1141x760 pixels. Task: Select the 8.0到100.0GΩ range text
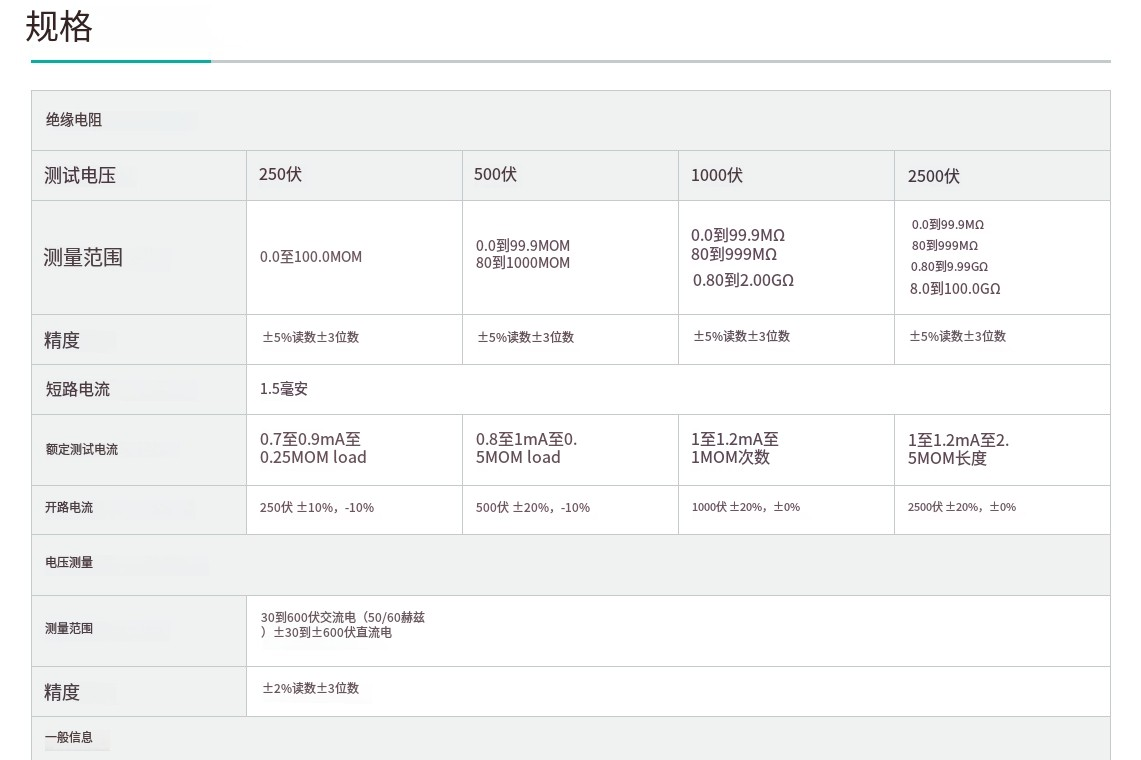[x=955, y=289]
